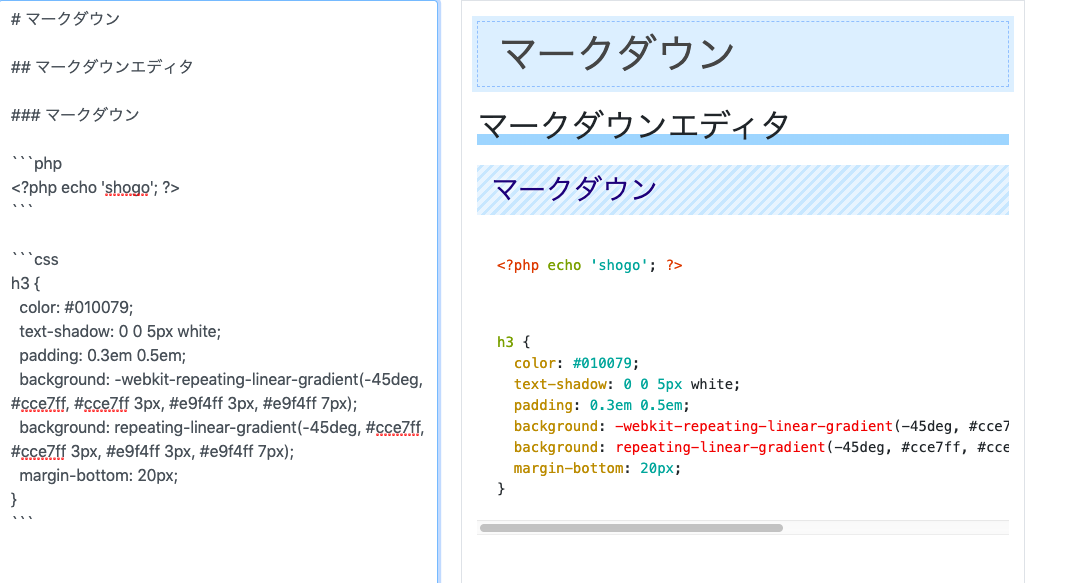
Task: Click the ```css code fence in the editor
Action: [x=33, y=258]
